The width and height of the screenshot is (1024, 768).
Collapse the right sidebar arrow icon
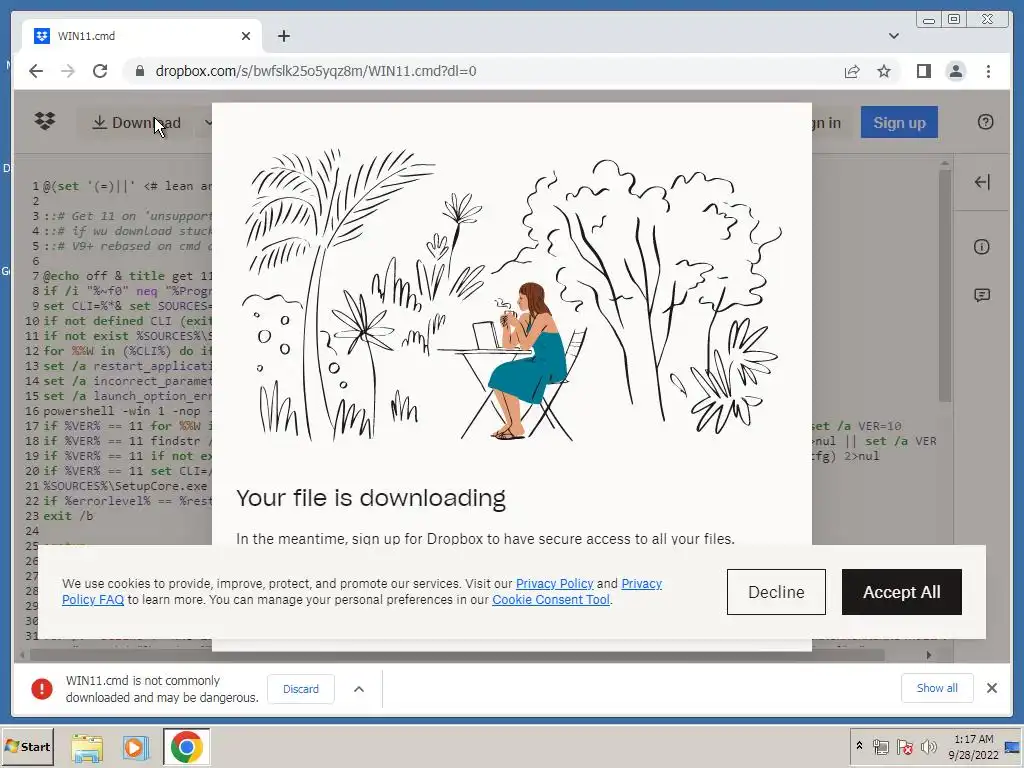982,182
